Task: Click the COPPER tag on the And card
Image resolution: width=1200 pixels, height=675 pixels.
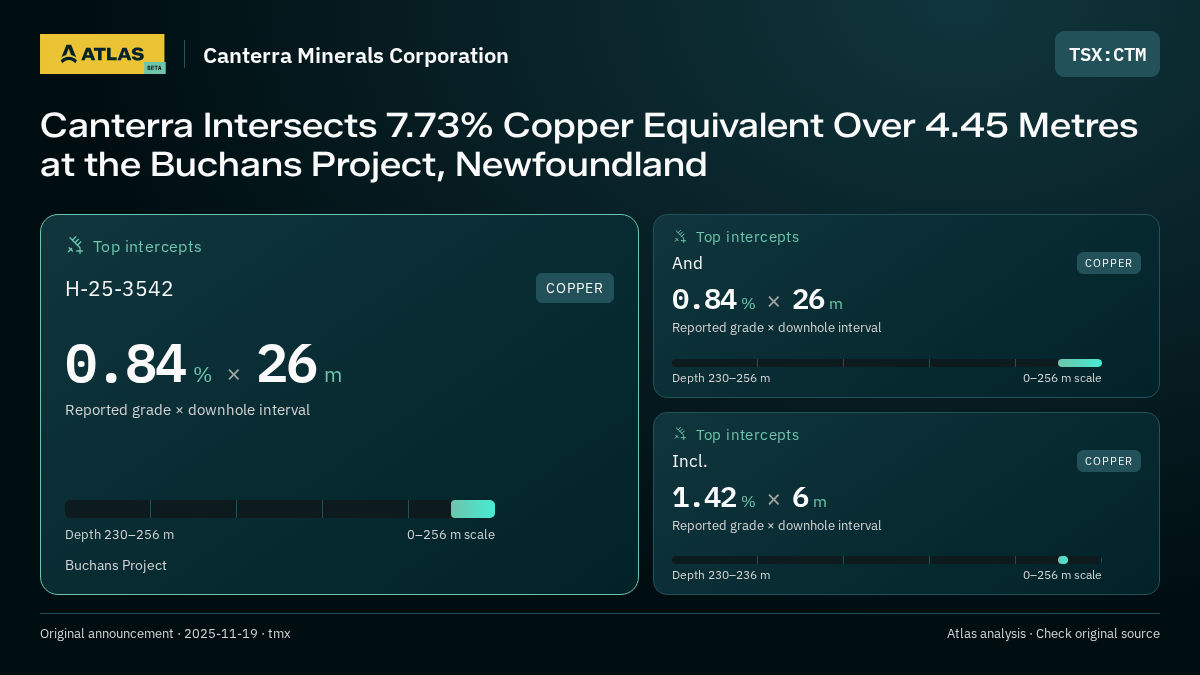Action: 1109,263
